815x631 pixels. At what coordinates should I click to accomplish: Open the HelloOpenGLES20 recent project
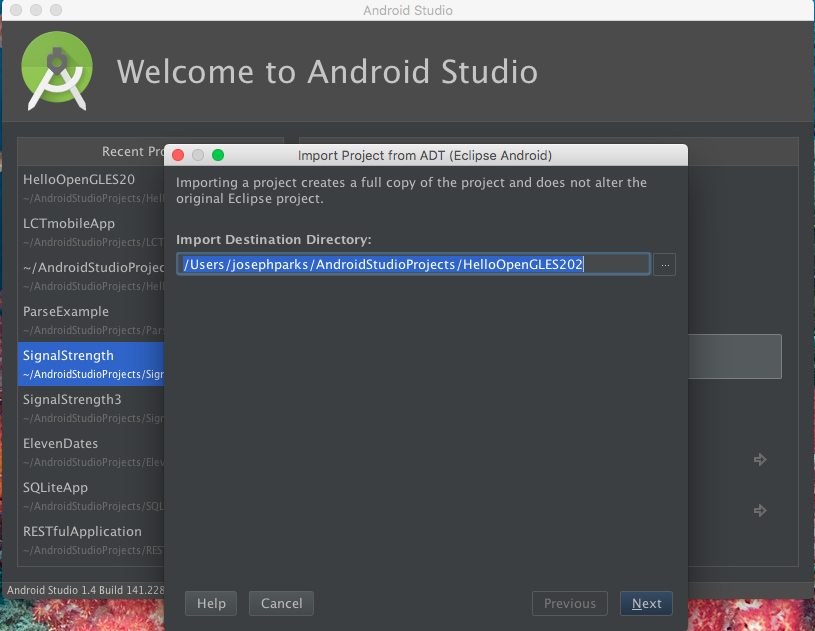[x=91, y=188]
